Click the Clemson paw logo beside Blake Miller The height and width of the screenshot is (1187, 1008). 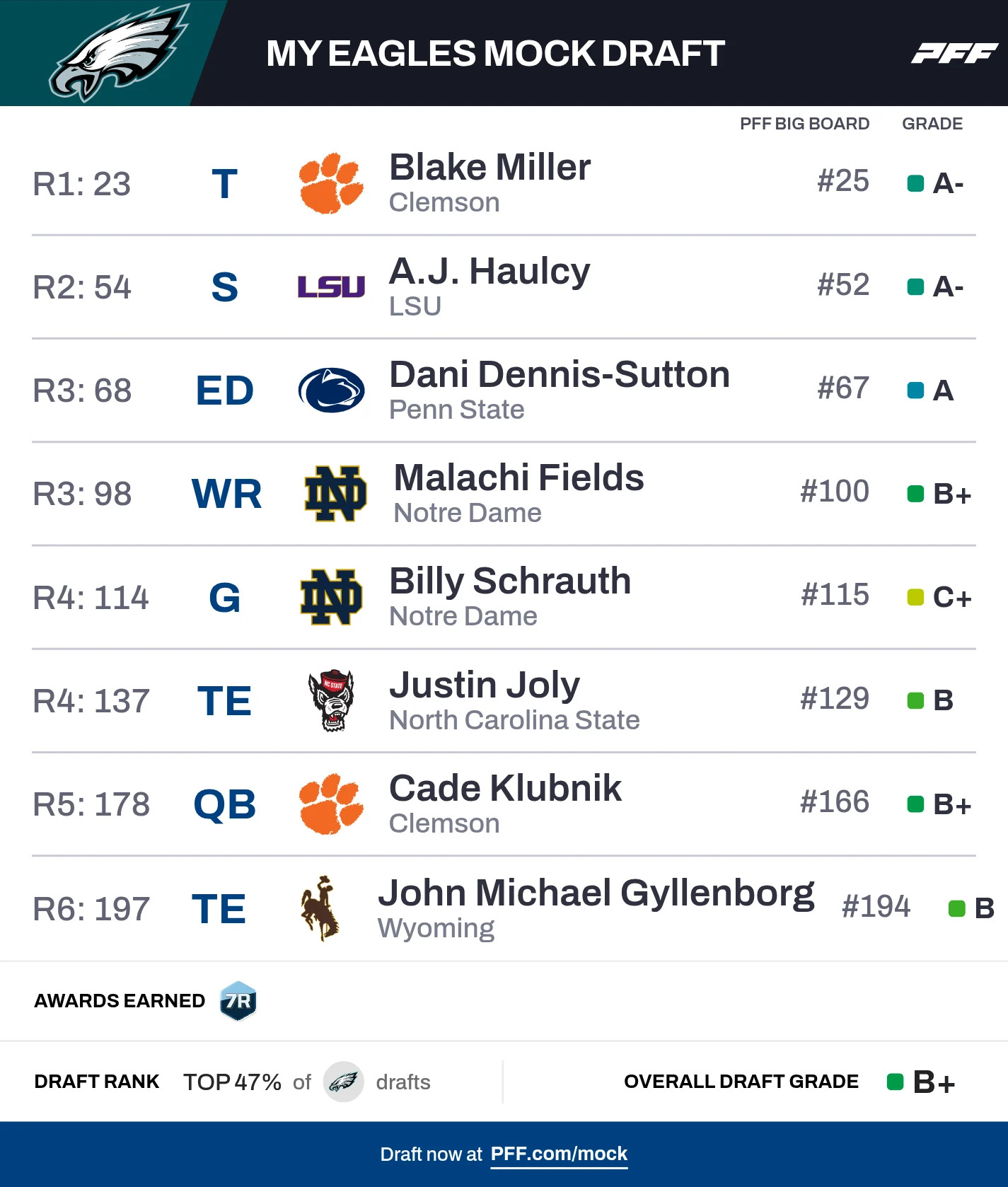331,183
